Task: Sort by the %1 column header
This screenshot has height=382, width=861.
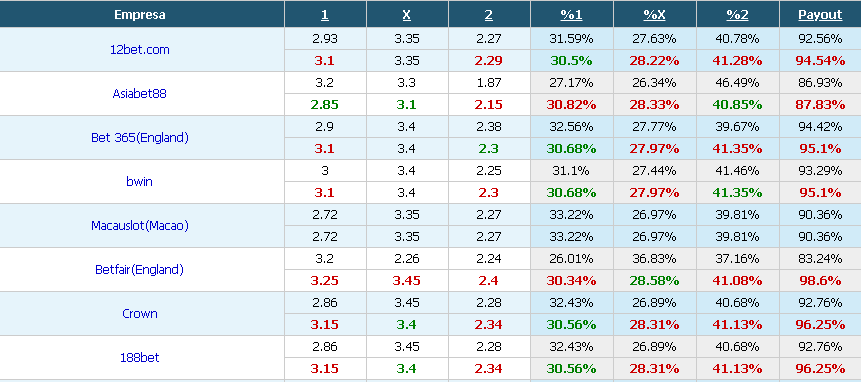Action: pos(571,15)
